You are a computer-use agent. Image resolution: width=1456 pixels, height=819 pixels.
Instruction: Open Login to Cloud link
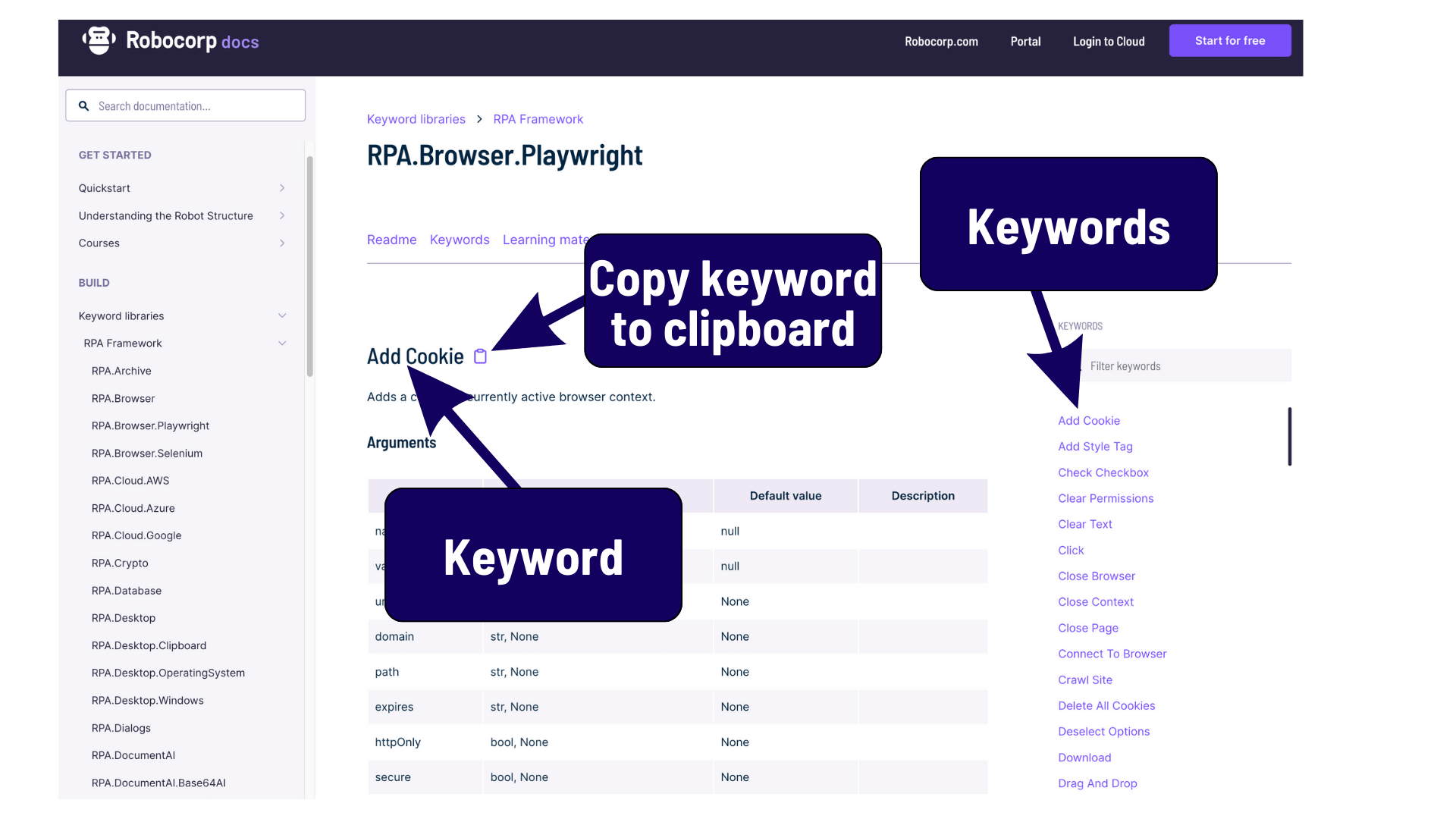click(x=1109, y=42)
